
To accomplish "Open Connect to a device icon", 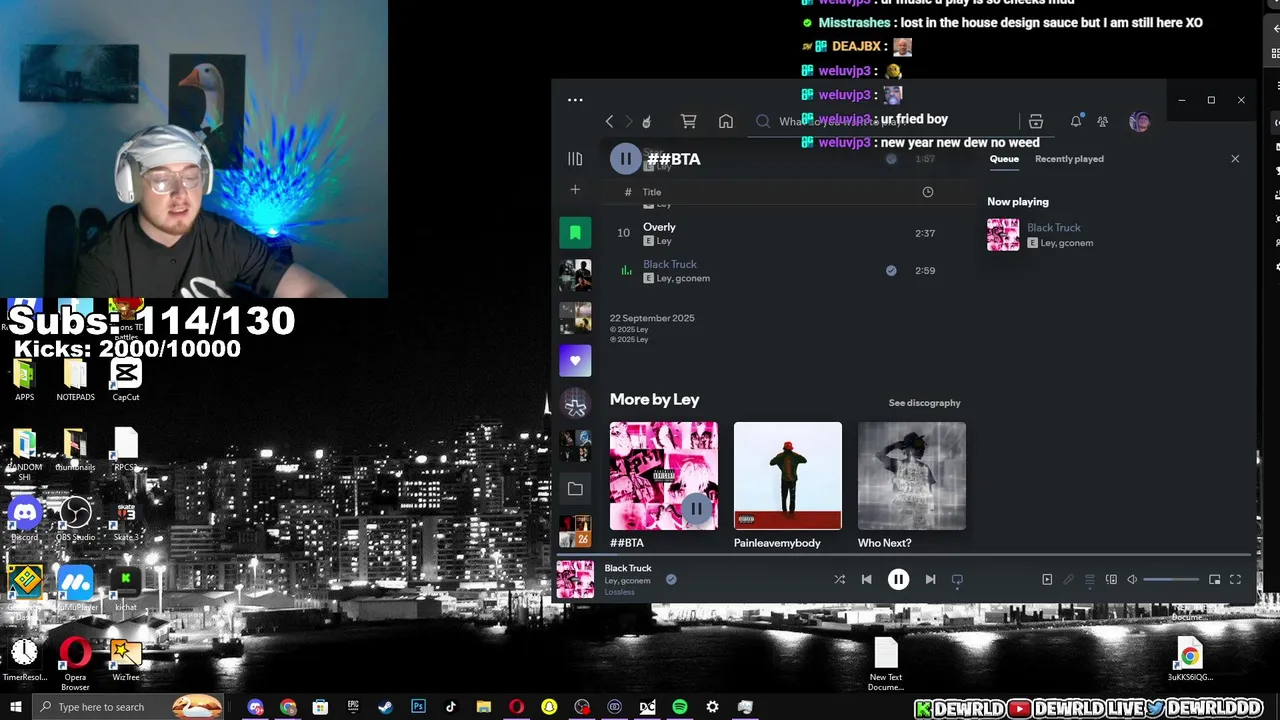I will [x=1111, y=579].
